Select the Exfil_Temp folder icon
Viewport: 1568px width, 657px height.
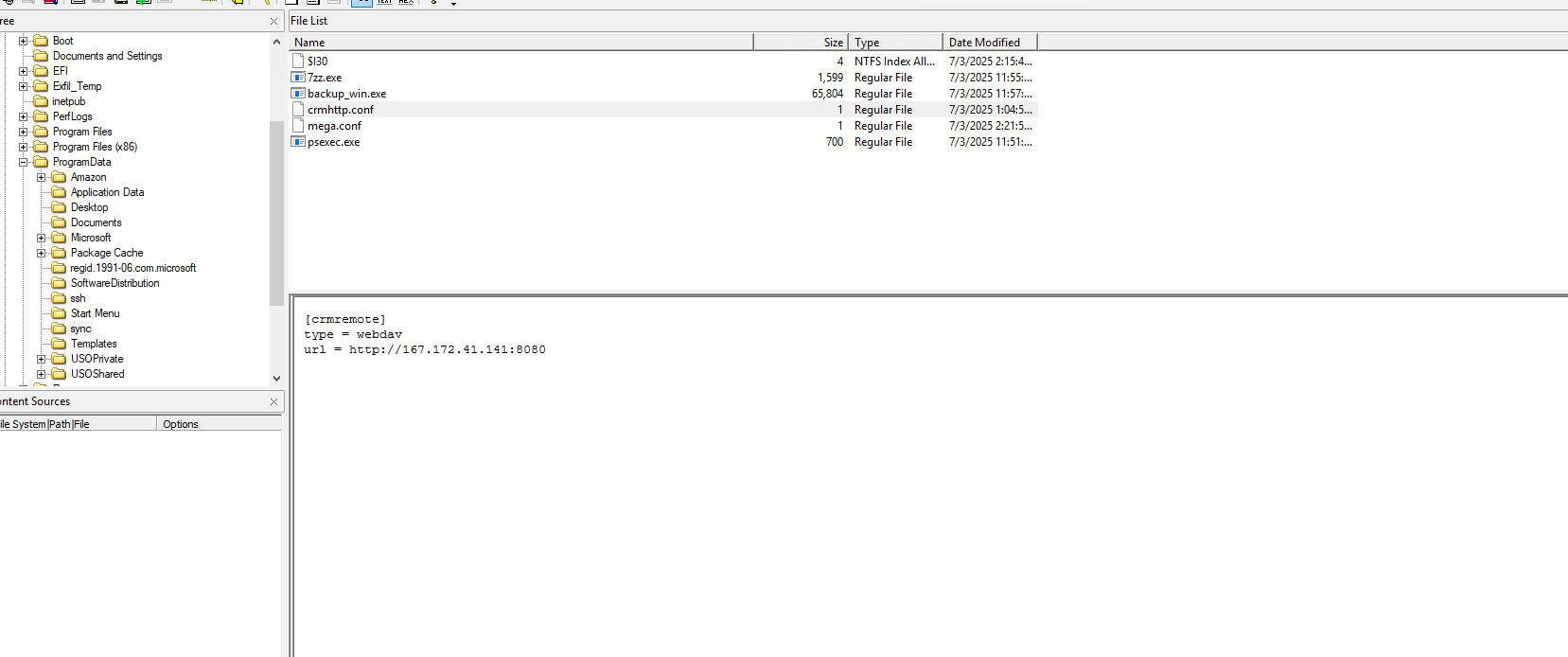click(41, 86)
